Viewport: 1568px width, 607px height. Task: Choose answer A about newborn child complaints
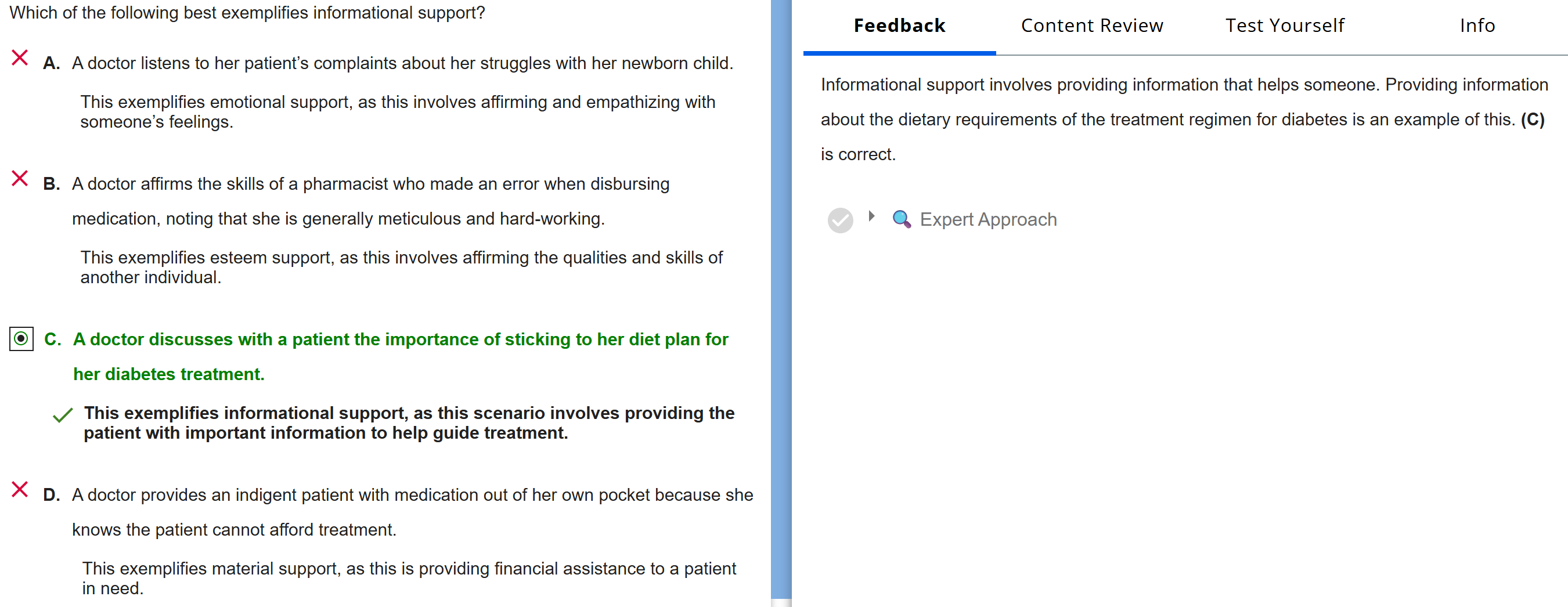point(402,63)
